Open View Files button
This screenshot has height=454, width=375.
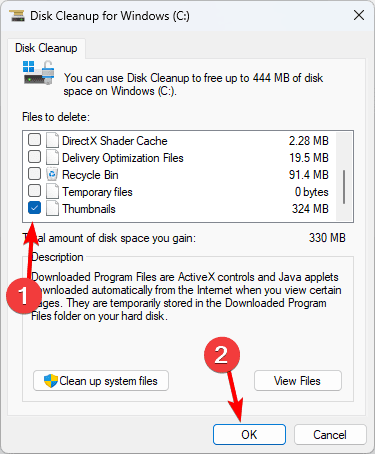click(298, 380)
